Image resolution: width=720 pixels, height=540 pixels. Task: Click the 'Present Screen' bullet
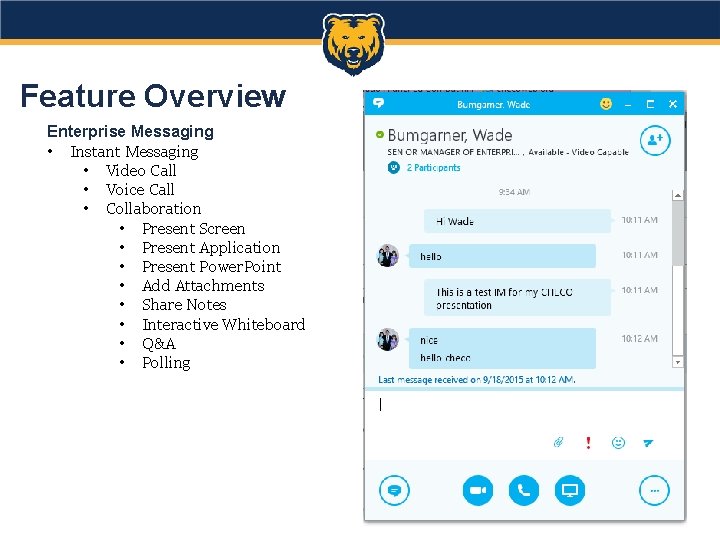(x=194, y=229)
